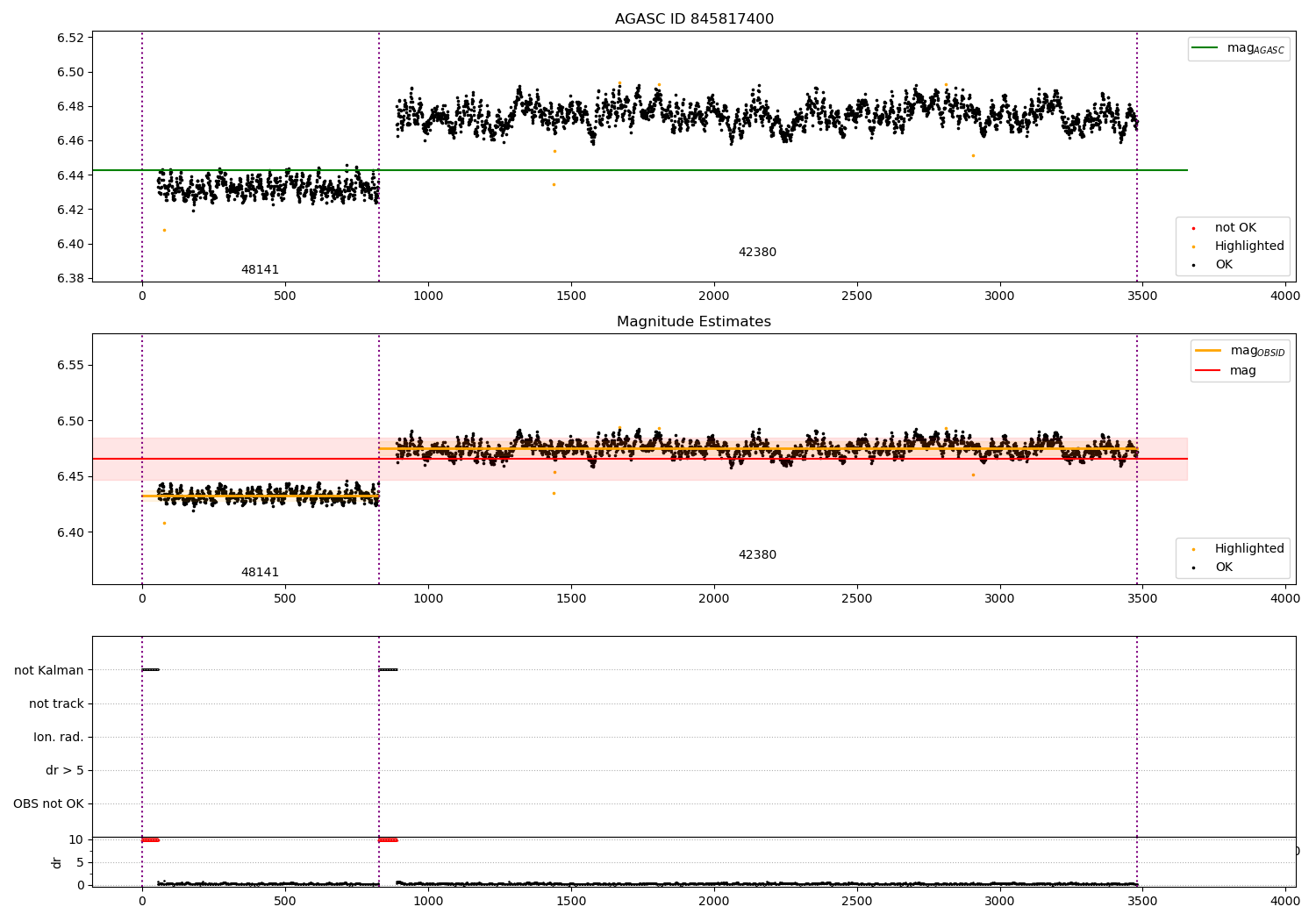The height and width of the screenshot is (921, 1316).
Task: Click obsid label 42380 in the top plot
Action: pyautogui.click(x=757, y=253)
